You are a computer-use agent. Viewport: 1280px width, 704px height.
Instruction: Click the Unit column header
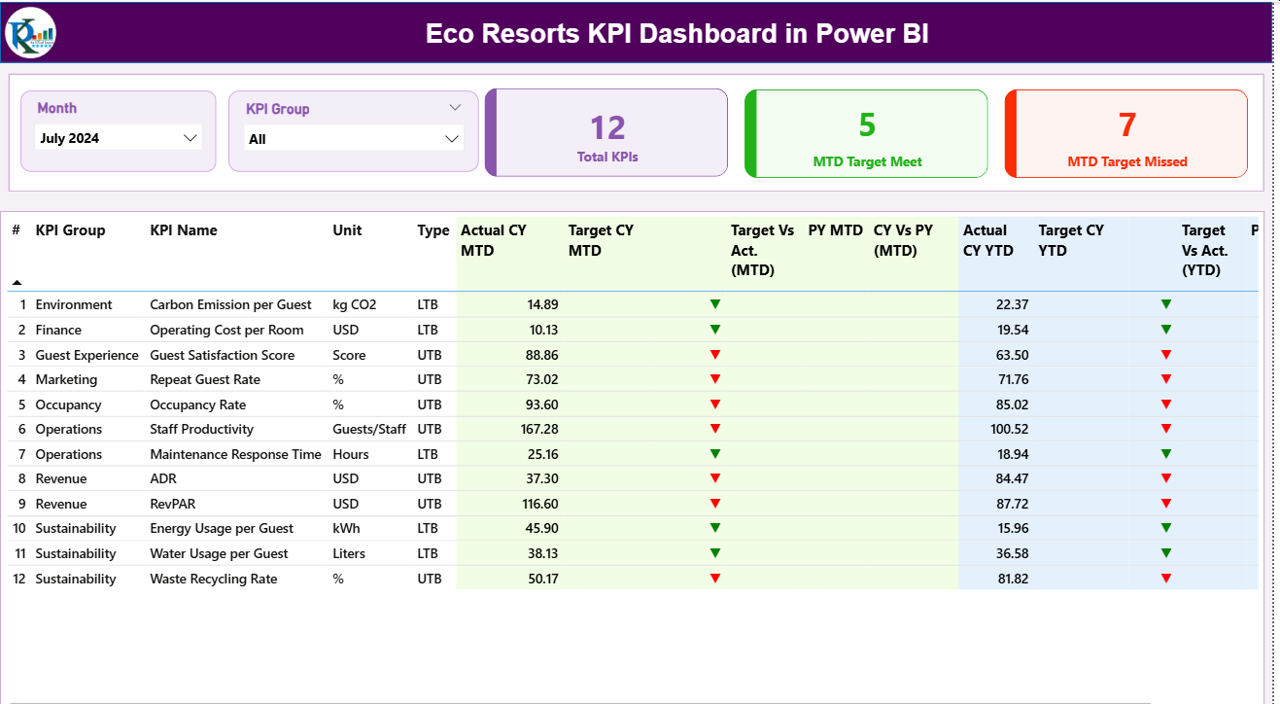pyautogui.click(x=347, y=230)
